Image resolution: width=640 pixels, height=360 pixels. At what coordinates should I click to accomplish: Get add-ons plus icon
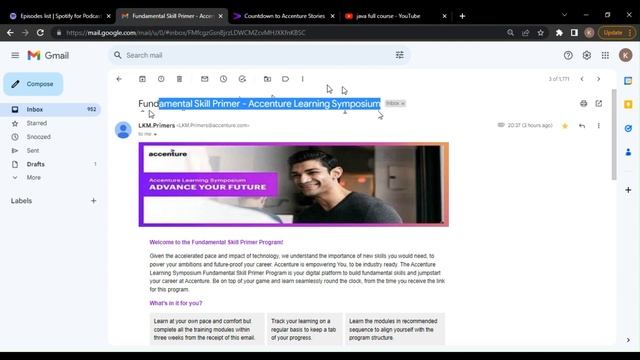[x=628, y=190]
